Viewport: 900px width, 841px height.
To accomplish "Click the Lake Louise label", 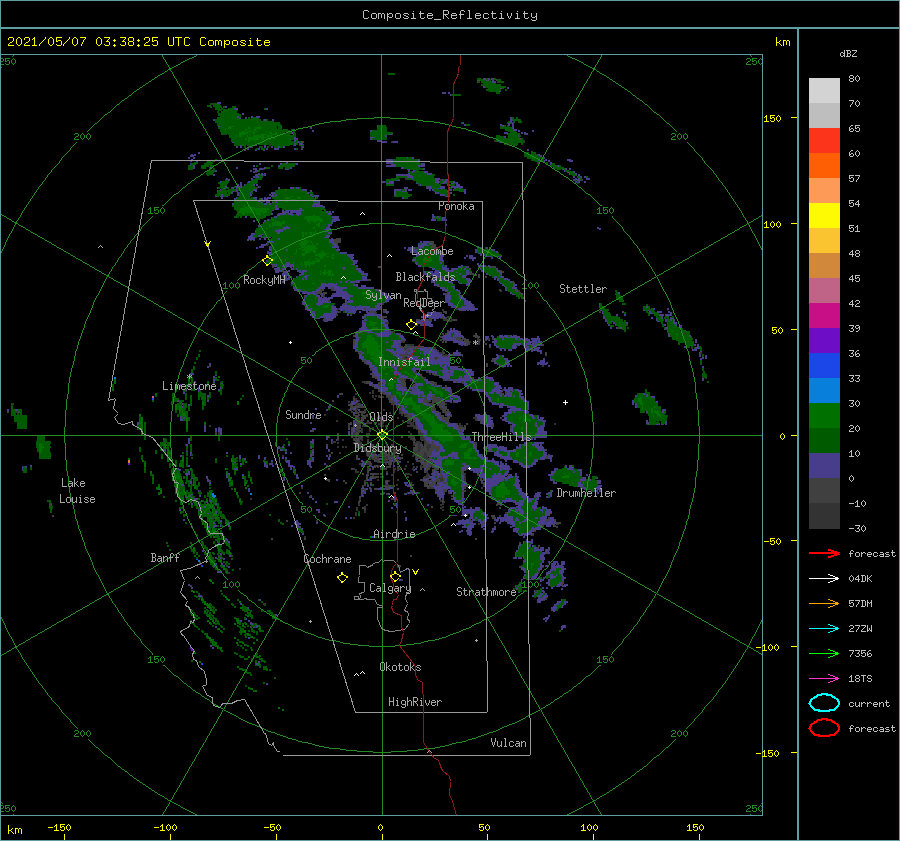I will coord(77,491).
